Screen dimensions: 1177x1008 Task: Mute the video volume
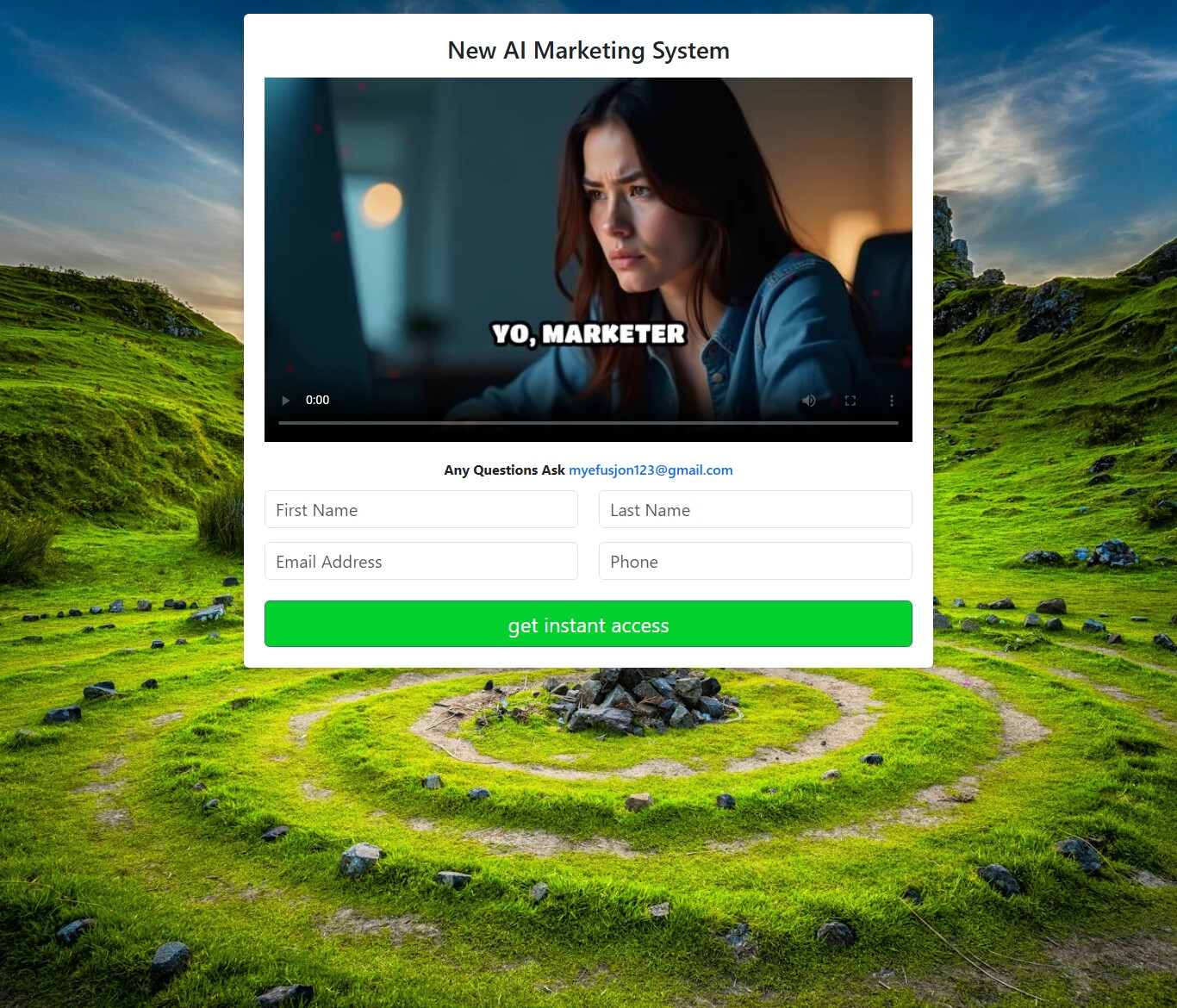pyautogui.click(x=809, y=401)
